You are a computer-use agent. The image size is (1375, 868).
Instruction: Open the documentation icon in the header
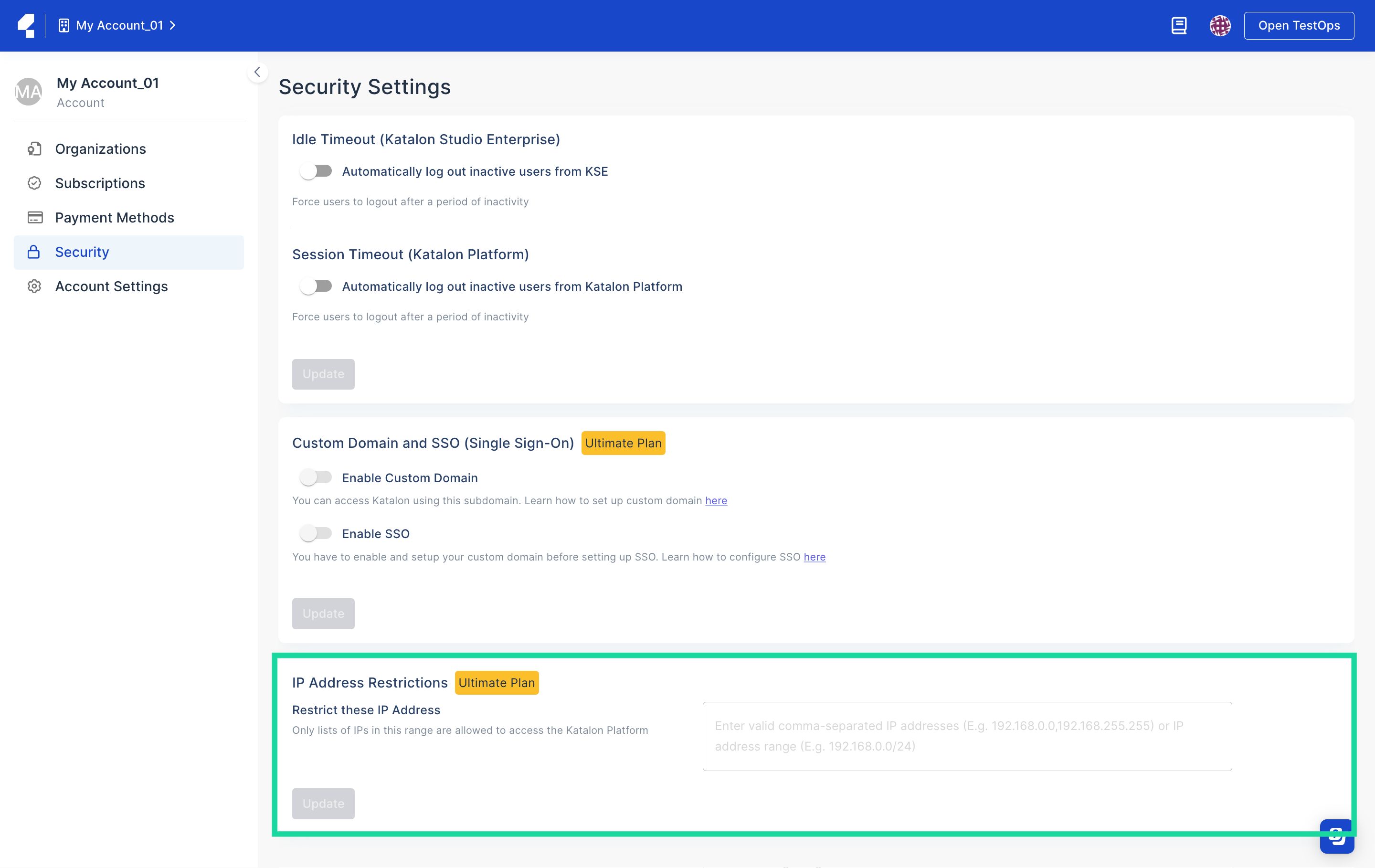1179,25
